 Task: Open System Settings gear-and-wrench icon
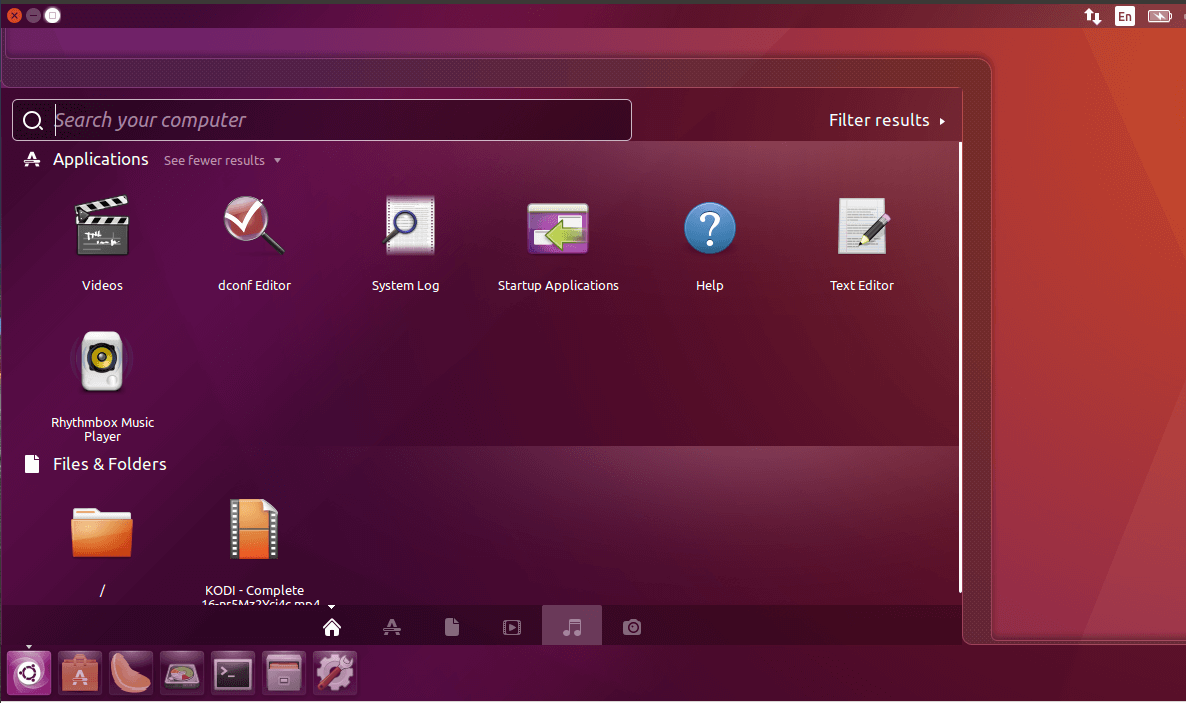[x=335, y=674]
